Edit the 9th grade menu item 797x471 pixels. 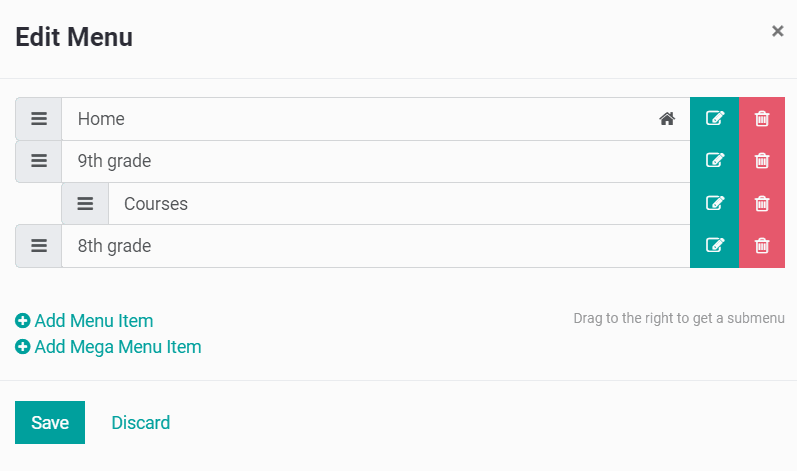714,161
